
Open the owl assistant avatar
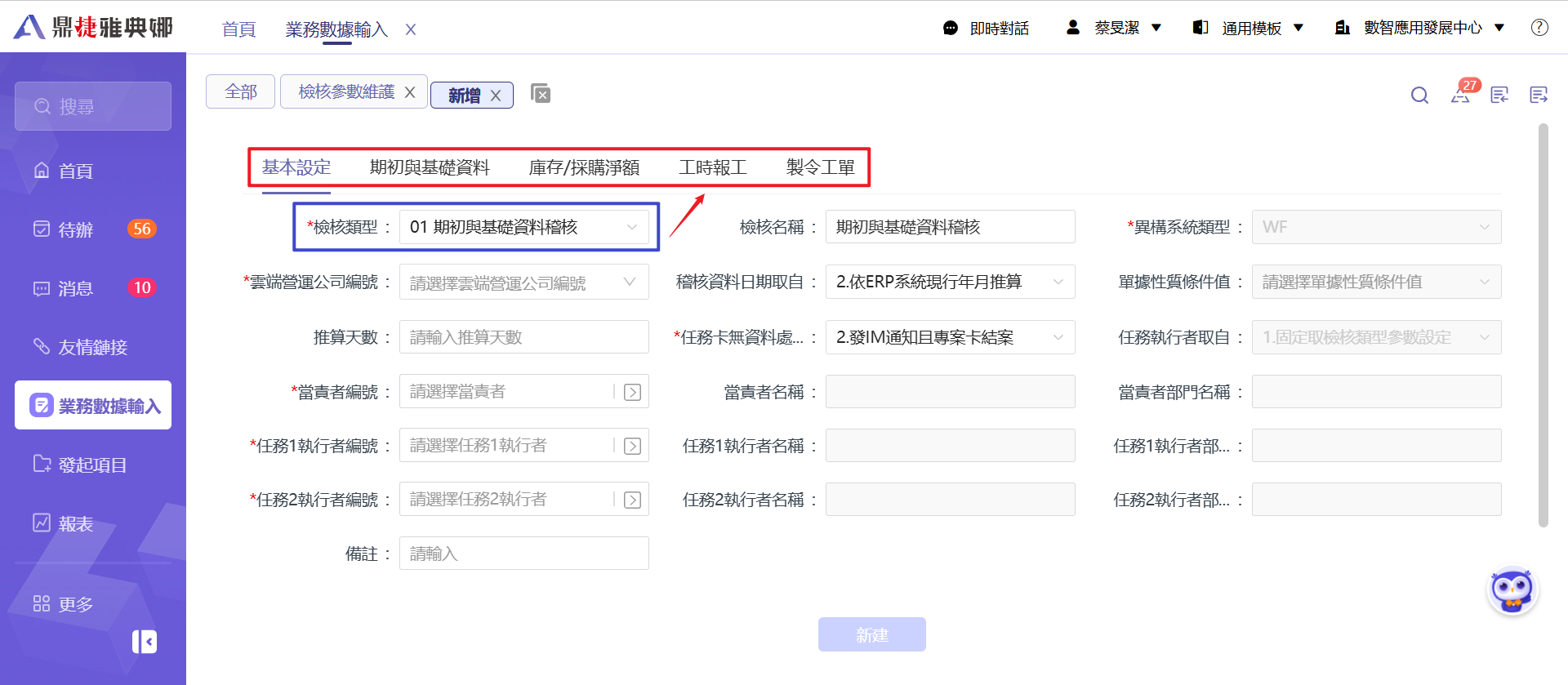pyautogui.click(x=1512, y=589)
